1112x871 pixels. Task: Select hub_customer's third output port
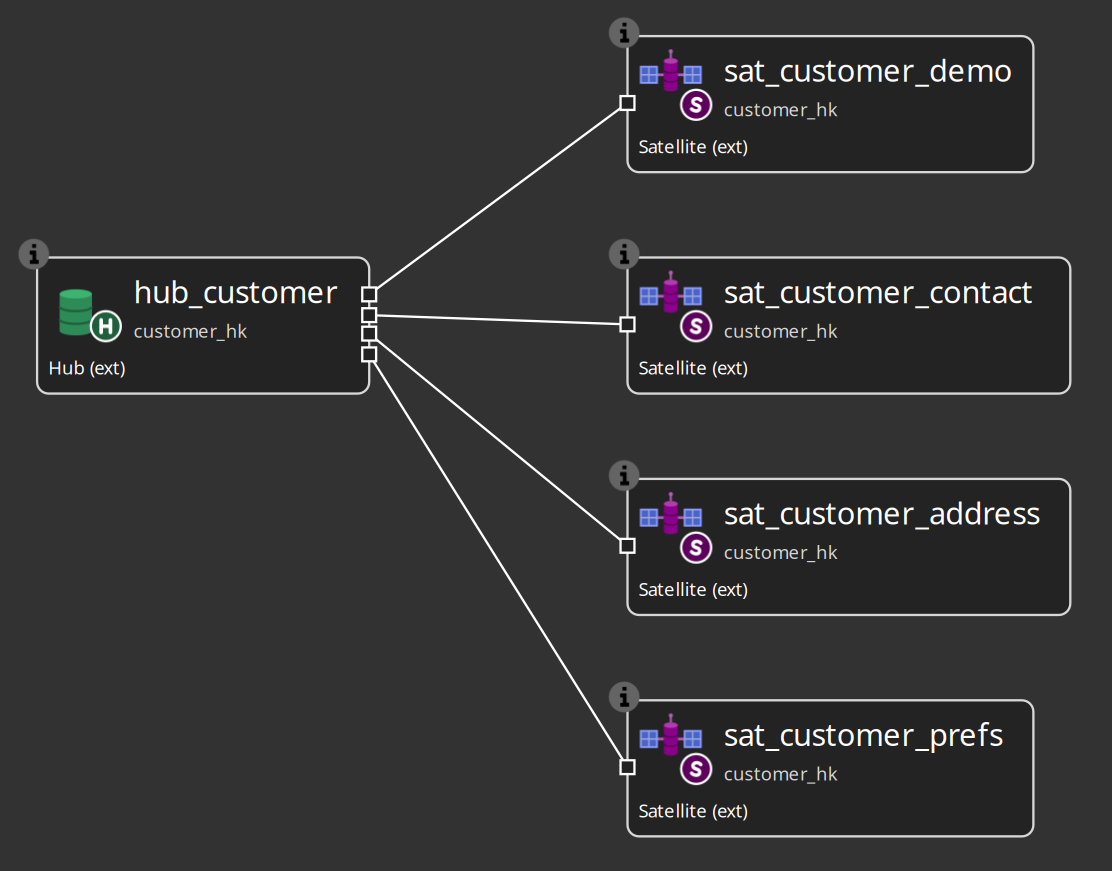(x=369, y=333)
